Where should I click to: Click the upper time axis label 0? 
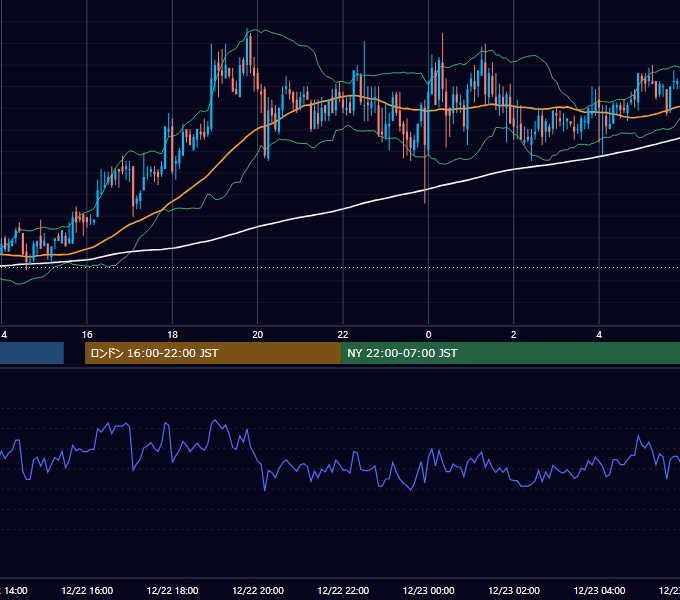(x=428, y=335)
